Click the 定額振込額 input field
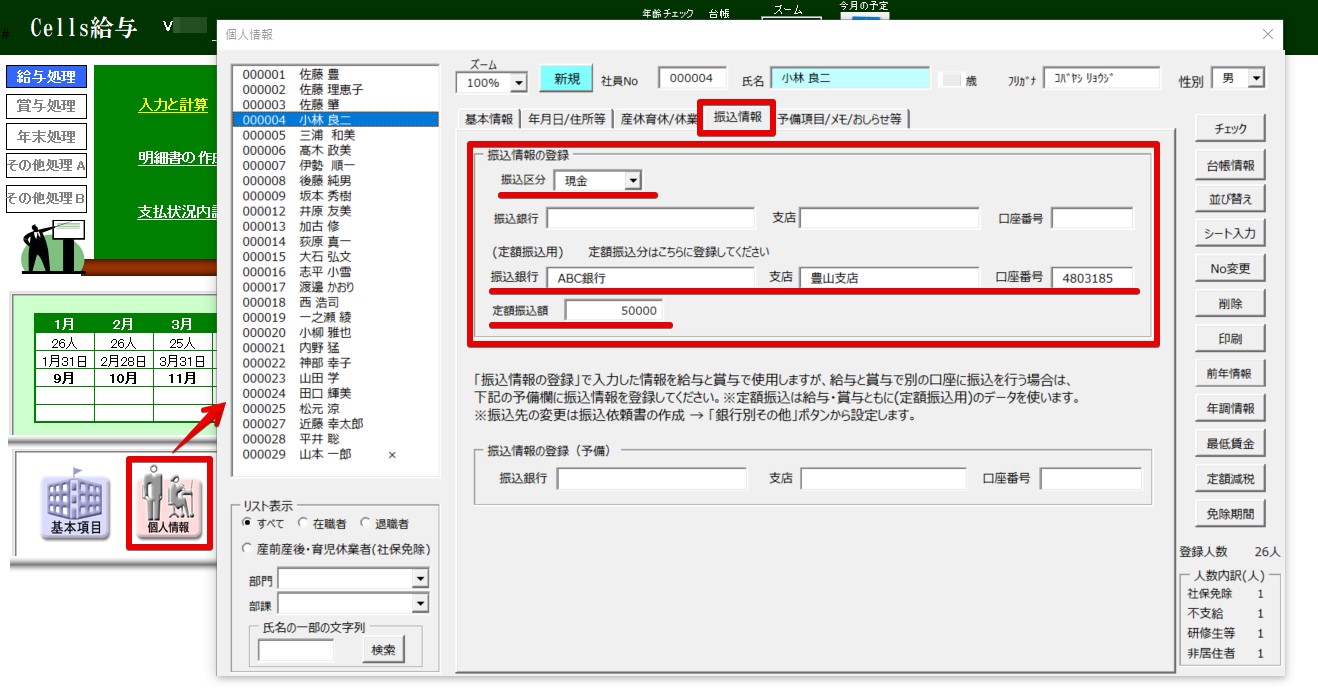The image size is (1318, 695). (x=613, y=311)
